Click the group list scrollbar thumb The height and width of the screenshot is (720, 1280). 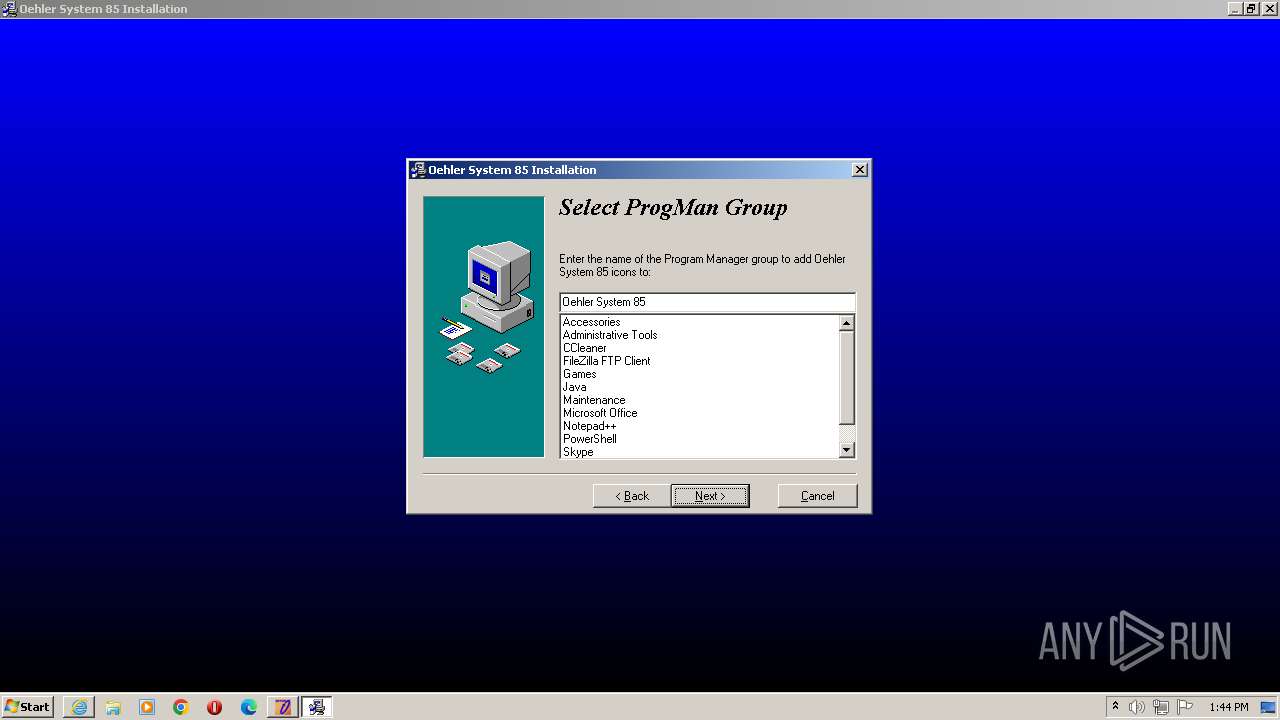coord(846,377)
